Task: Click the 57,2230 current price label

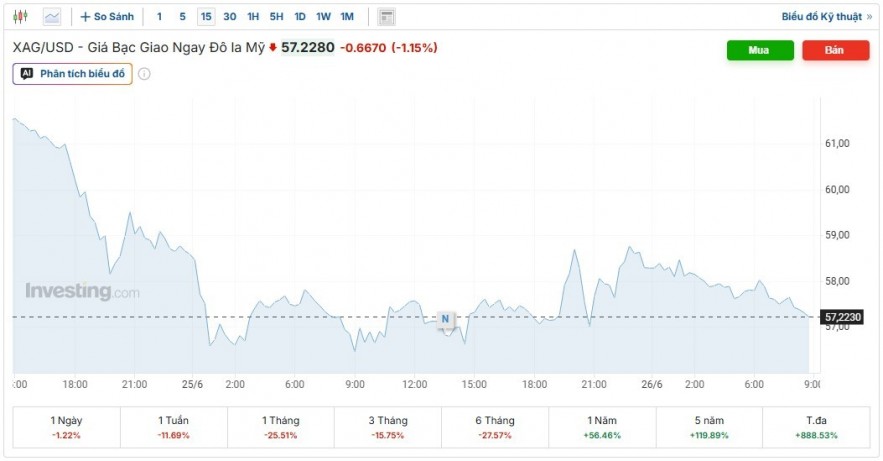Action: (x=842, y=317)
